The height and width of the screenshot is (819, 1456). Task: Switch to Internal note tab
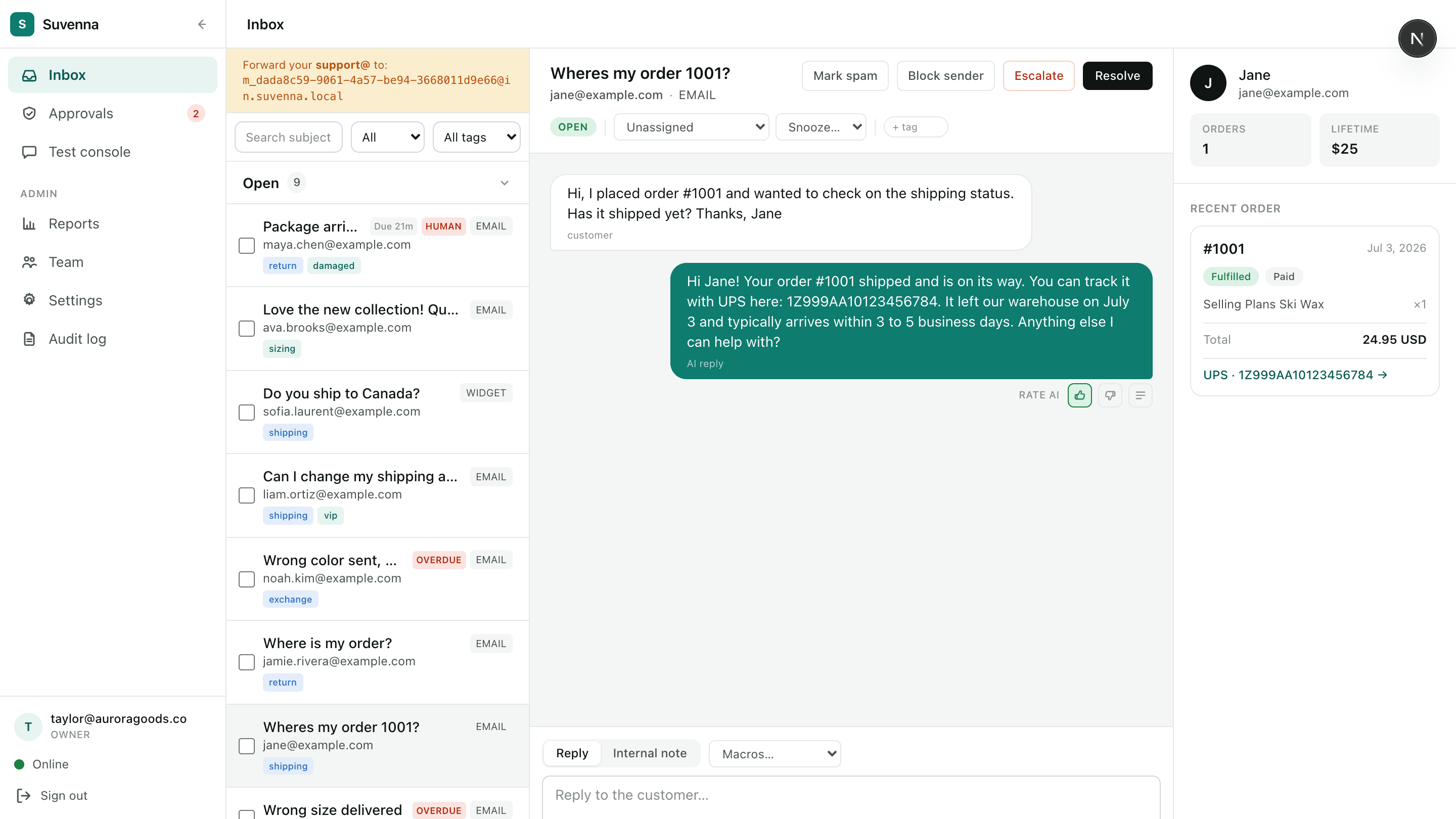[650, 753]
